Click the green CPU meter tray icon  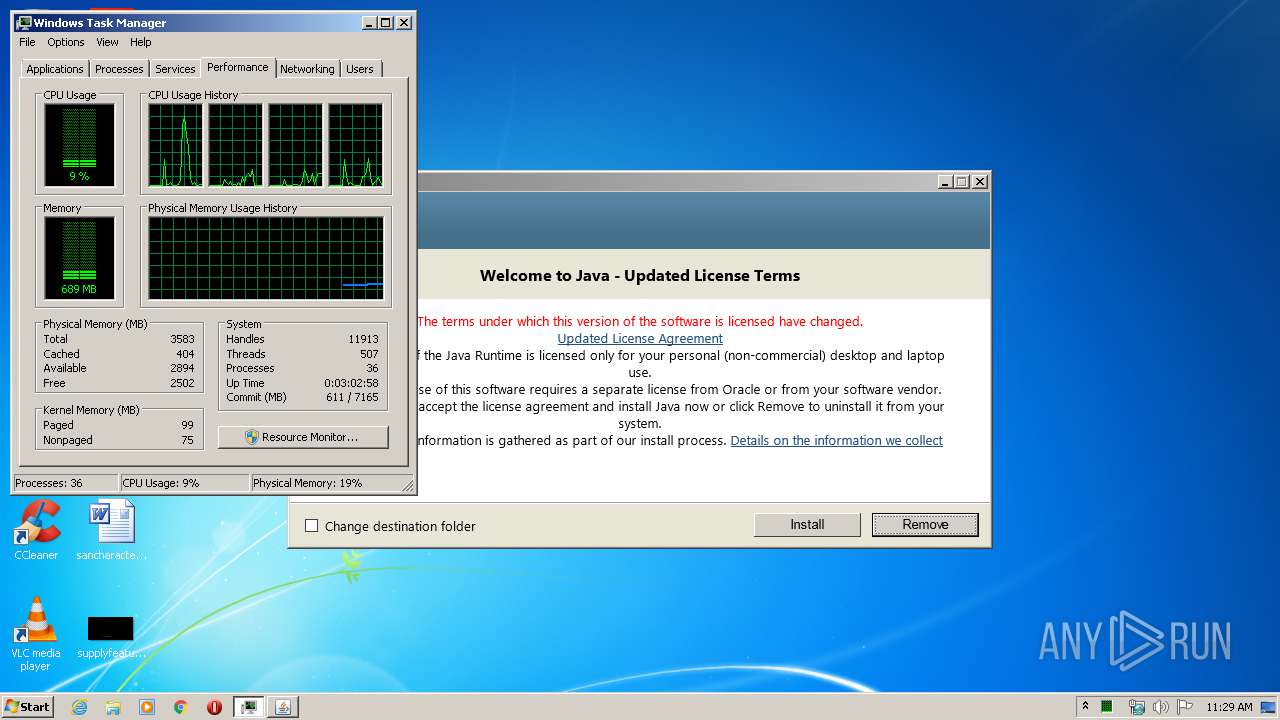pos(1108,707)
